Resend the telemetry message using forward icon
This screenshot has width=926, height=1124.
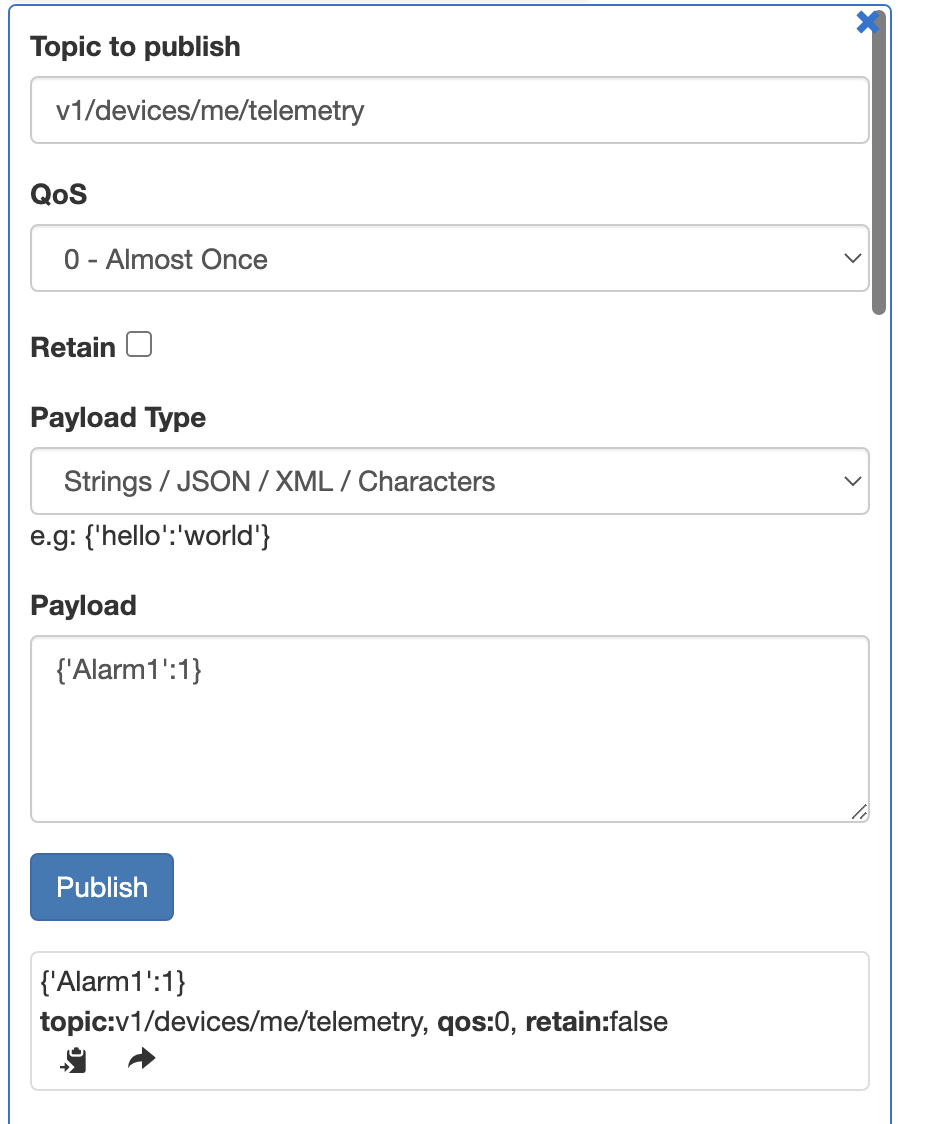(140, 1057)
